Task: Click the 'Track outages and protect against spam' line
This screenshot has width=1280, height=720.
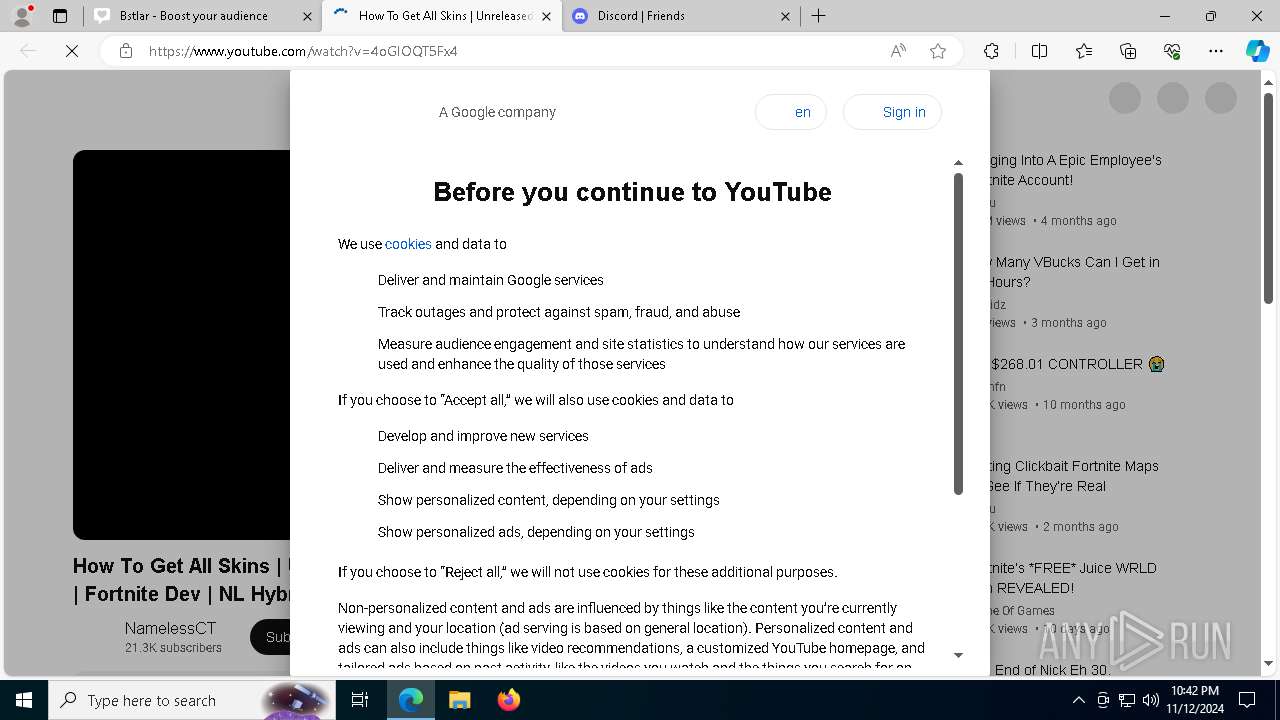Action: click(x=559, y=312)
